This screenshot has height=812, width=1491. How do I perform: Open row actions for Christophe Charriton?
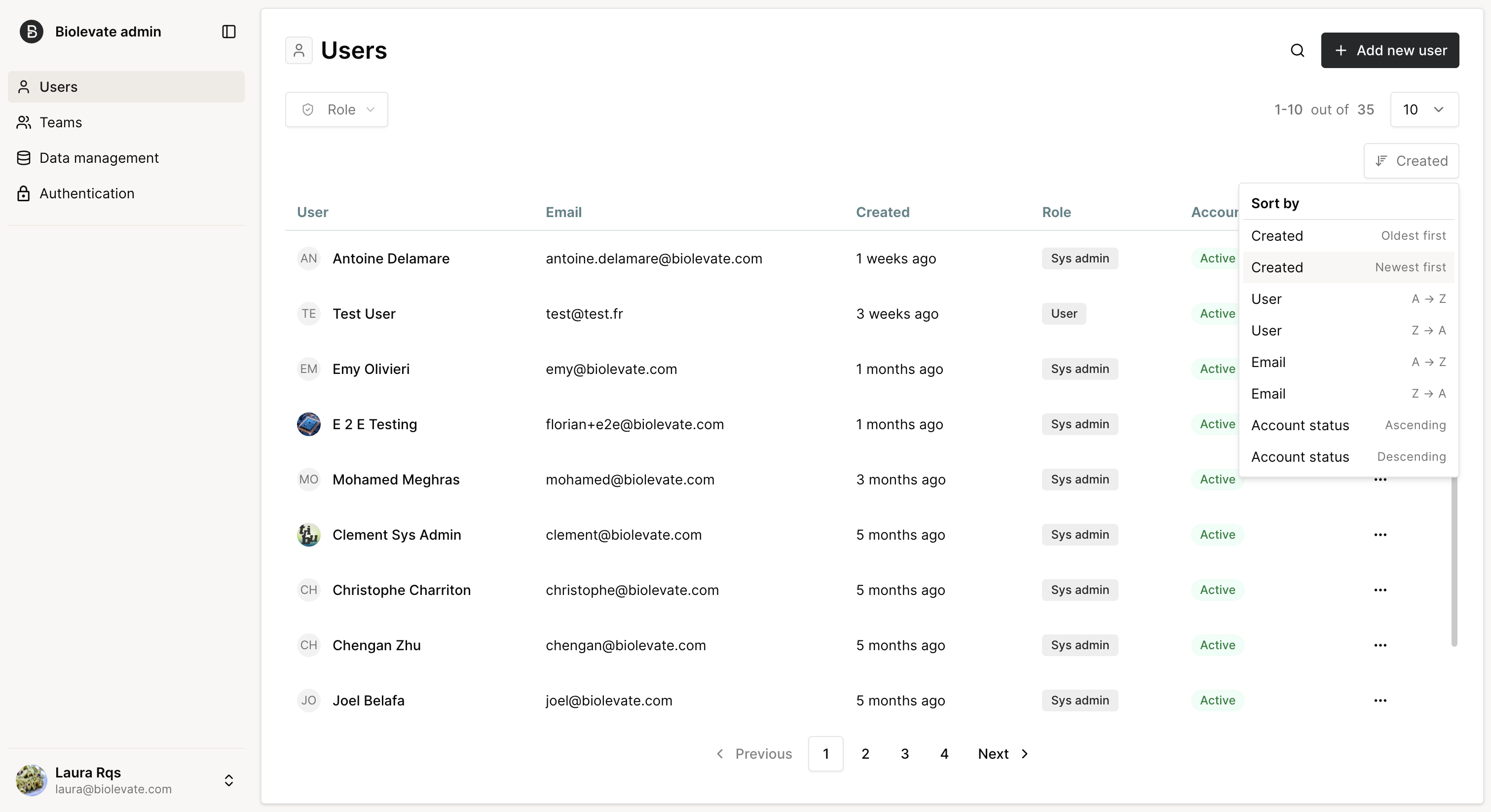(x=1380, y=590)
